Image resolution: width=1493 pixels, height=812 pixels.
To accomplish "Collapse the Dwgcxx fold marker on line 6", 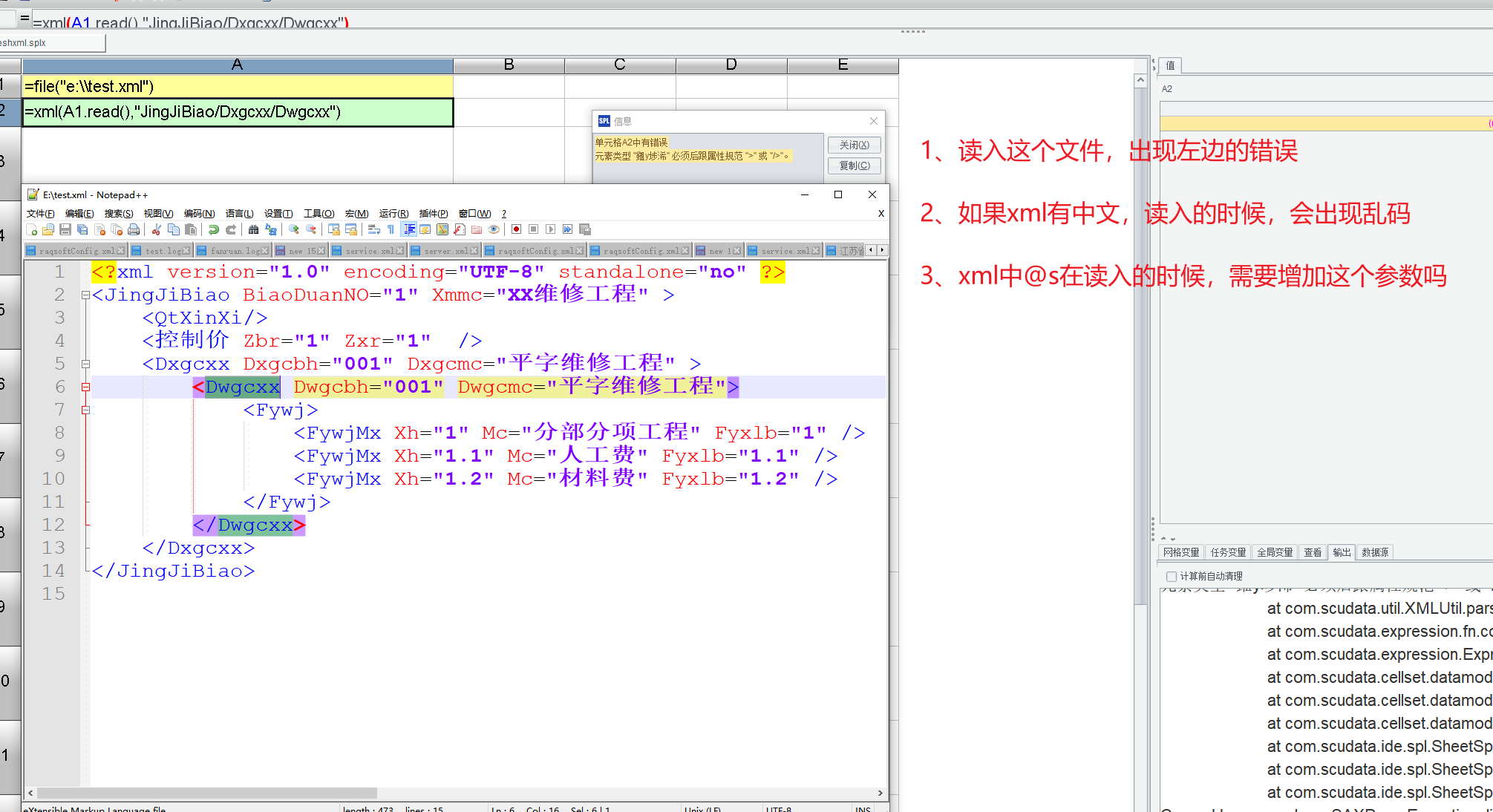I will point(86,387).
